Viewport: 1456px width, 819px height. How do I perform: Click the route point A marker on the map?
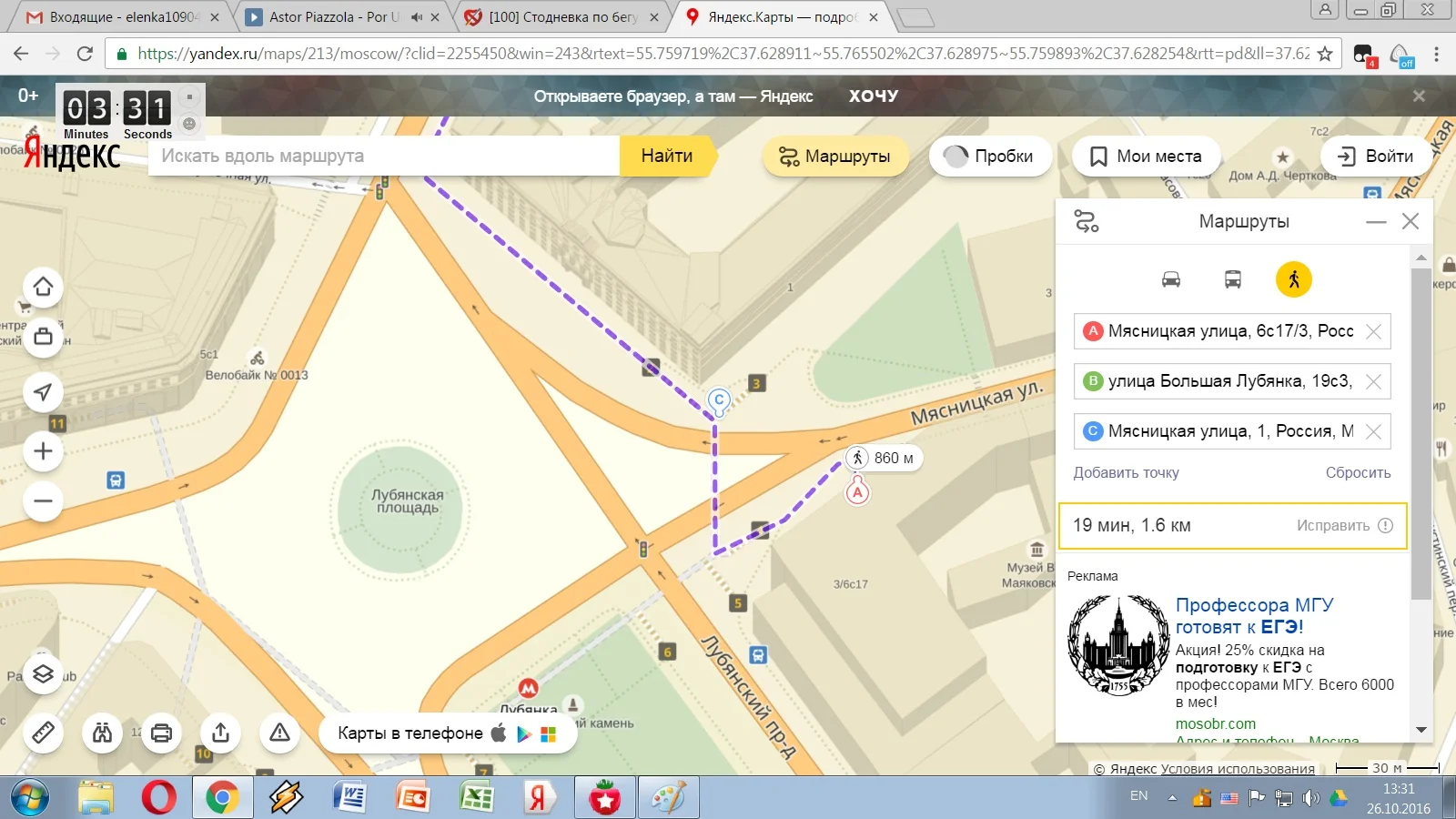click(857, 492)
